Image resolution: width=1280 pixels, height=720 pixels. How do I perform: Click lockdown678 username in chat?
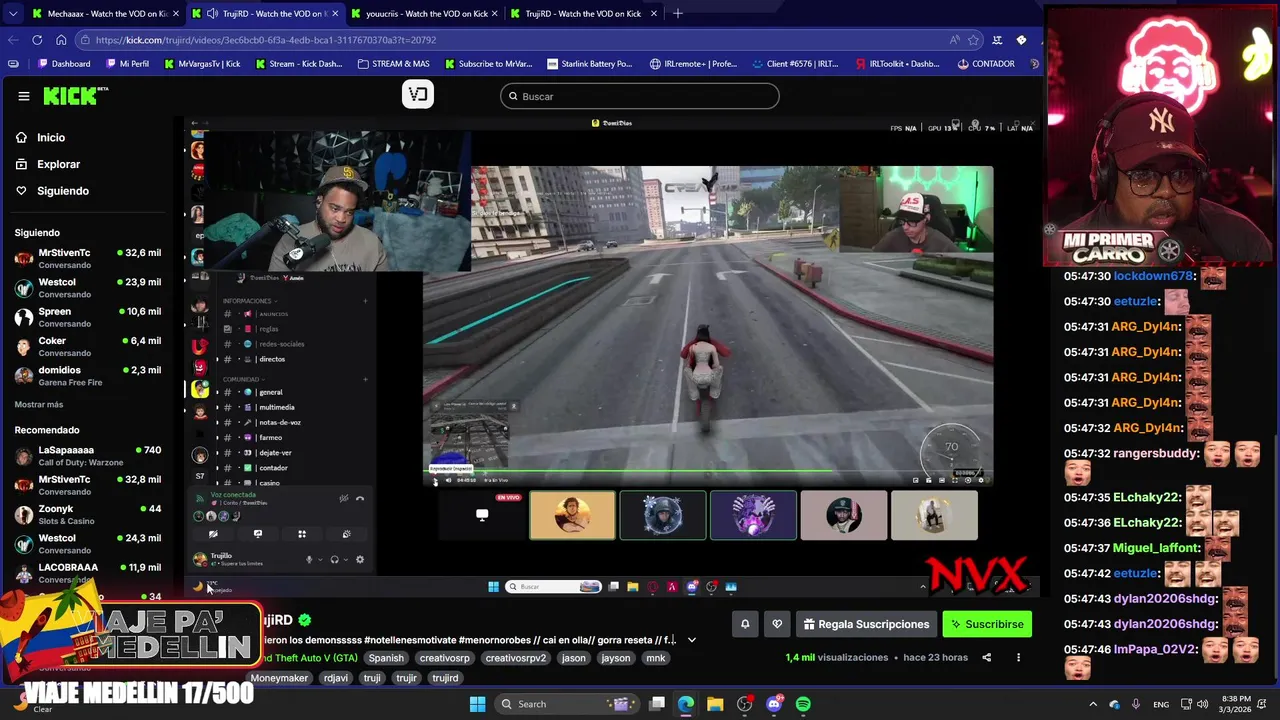[x=1153, y=276]
